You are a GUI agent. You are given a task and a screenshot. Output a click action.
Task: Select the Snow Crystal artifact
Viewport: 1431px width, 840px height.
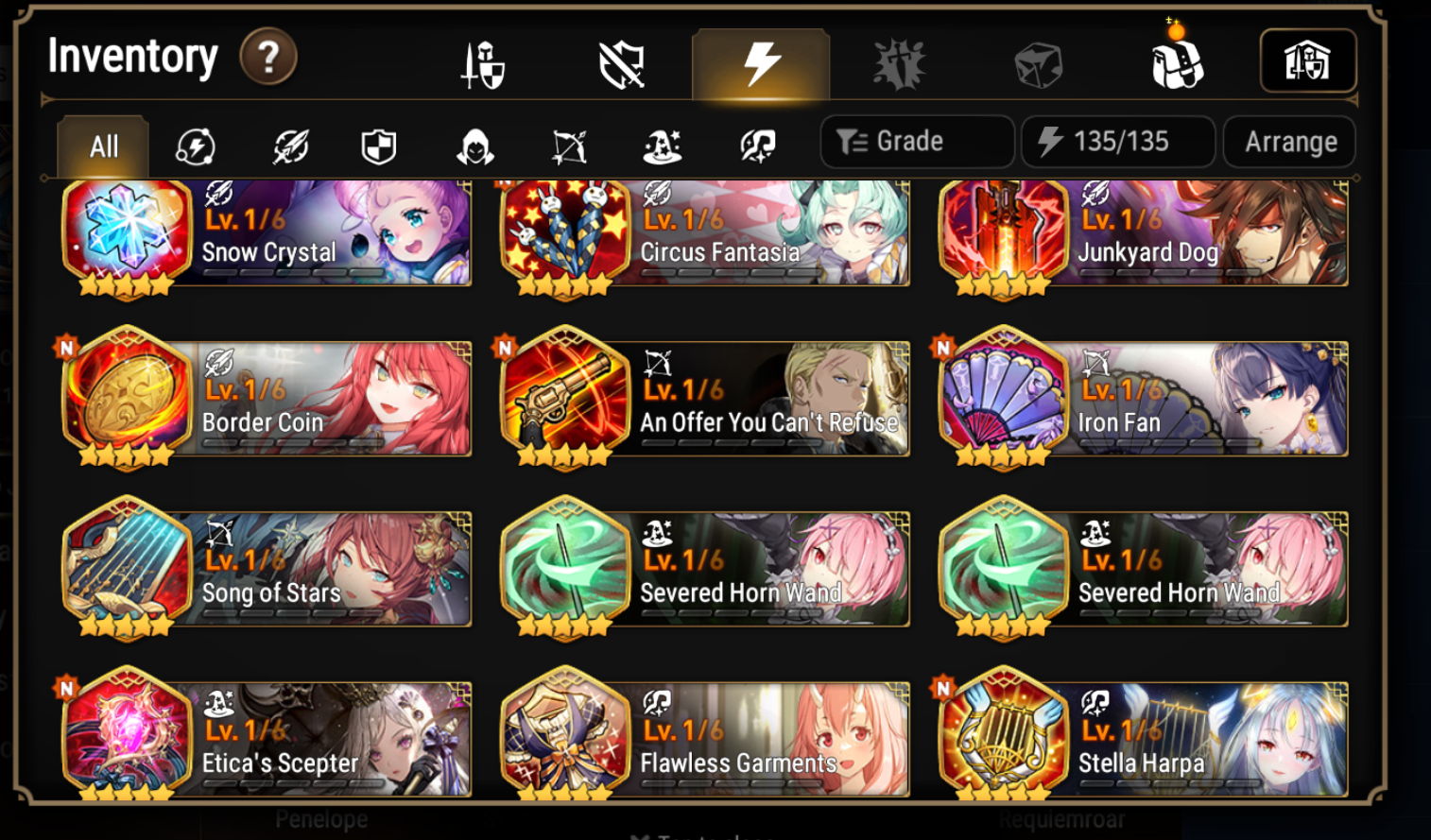(266, 234)
